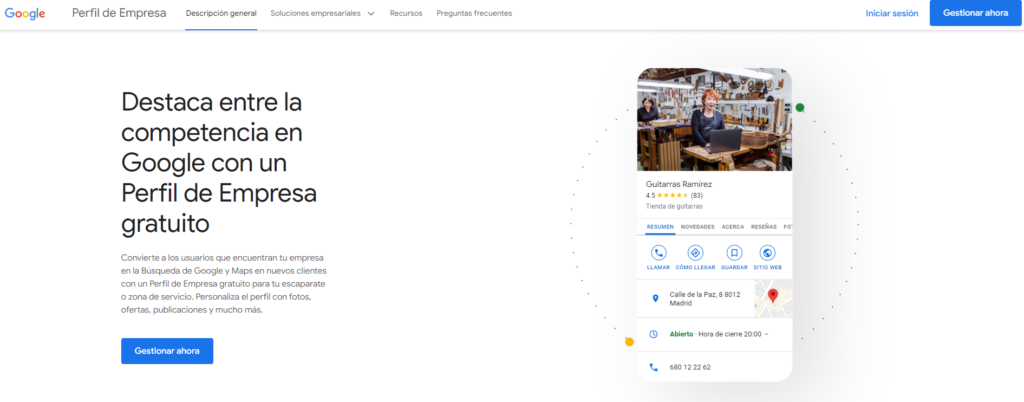
Task: Click the green Abierto status text
Action: tap(681, 334)
